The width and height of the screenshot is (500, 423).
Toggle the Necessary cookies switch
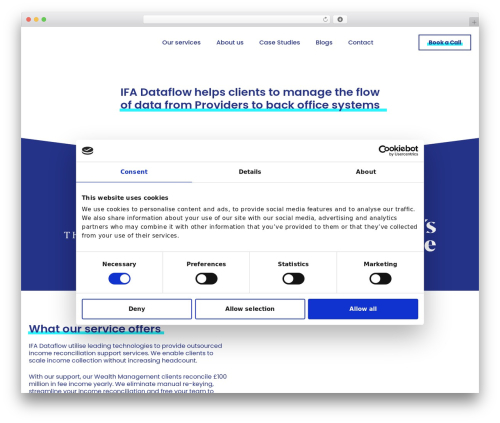click(119, 279)
